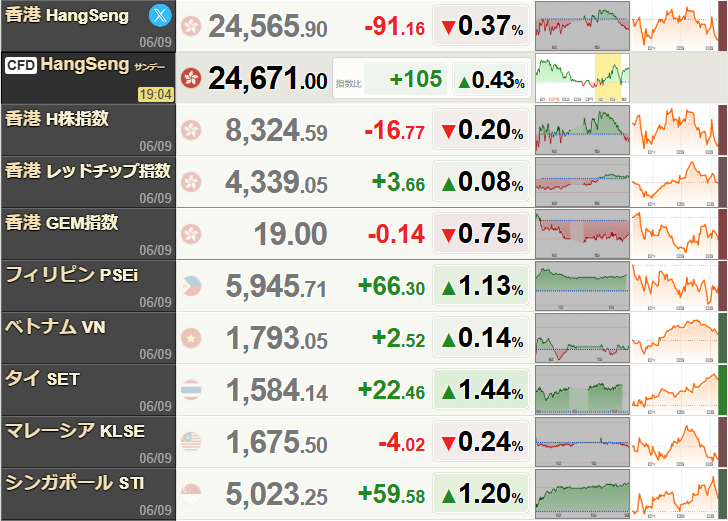Click the price 1,793.05
Viewport: 728px width, 521px height.
point(276,339)
